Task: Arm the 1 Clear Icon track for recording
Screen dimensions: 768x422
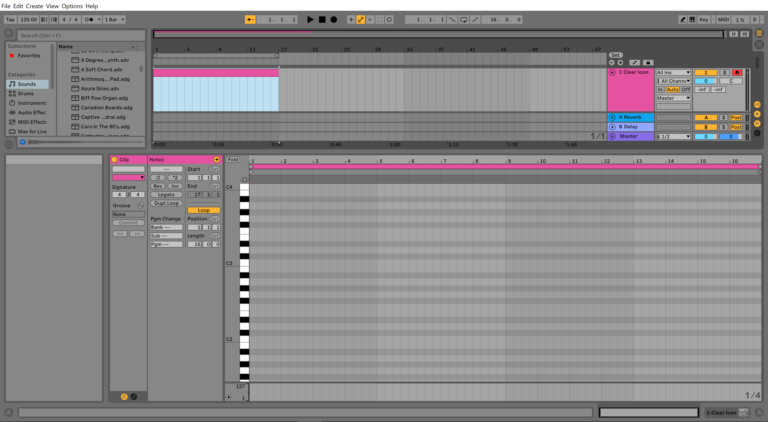Action: coord(737,72)
